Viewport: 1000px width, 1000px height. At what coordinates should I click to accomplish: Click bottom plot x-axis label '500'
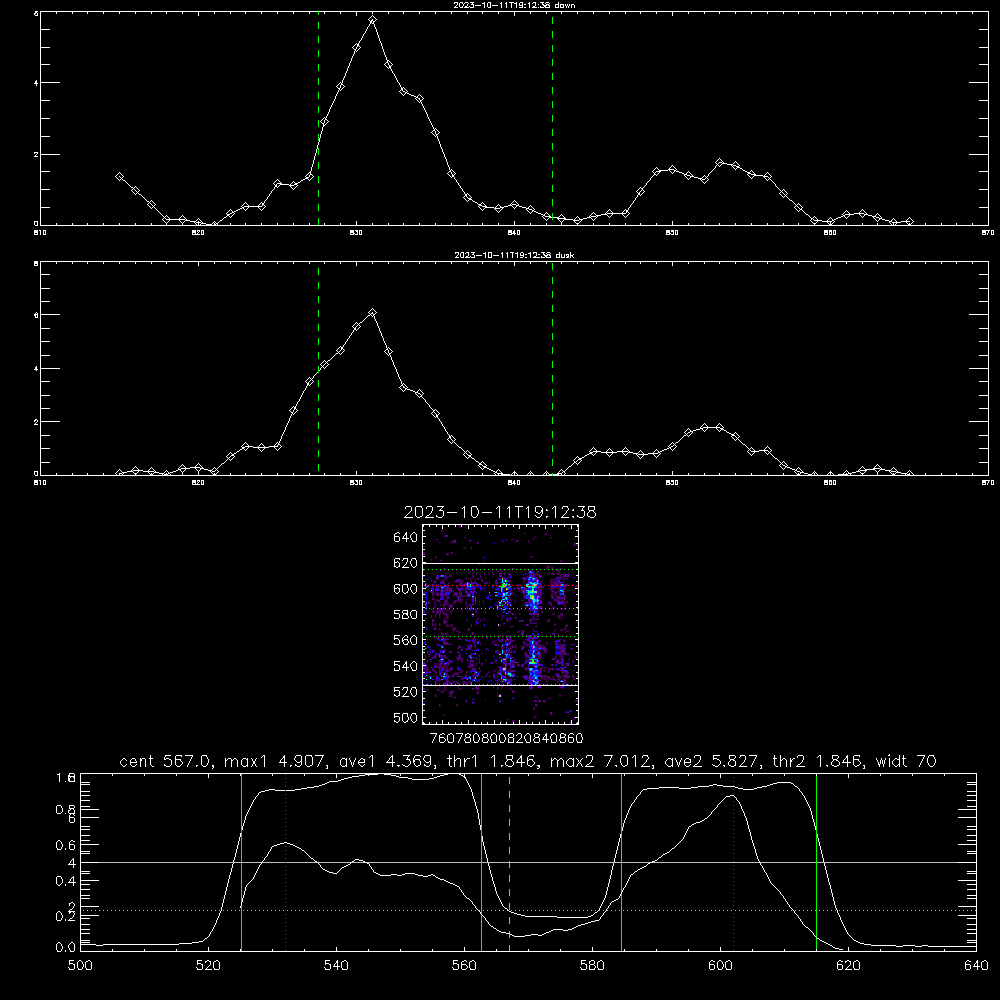pyautogui.click(x=80, y=966)
